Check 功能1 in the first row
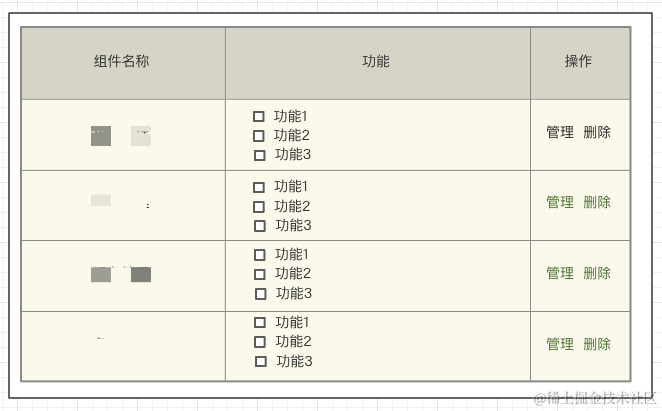Viewport: 662px width, 411px height. (x=259, y=116)
